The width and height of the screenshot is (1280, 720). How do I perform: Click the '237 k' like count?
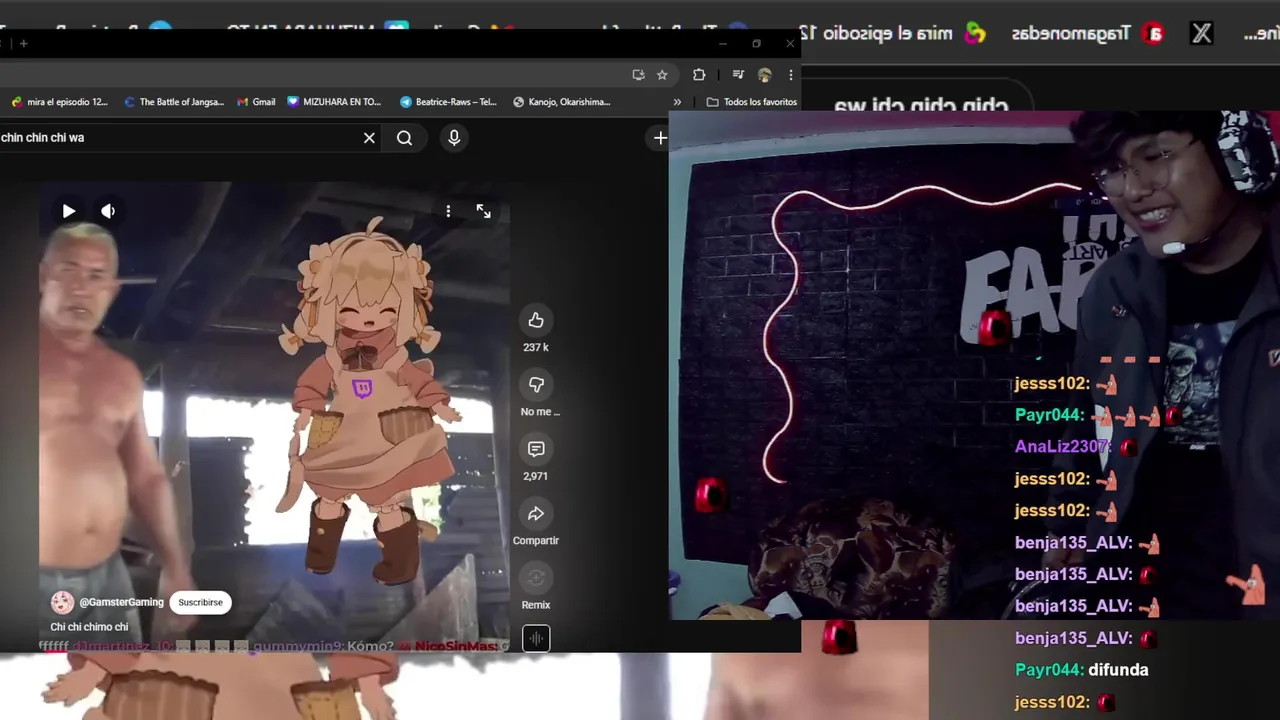click(536, 347)
